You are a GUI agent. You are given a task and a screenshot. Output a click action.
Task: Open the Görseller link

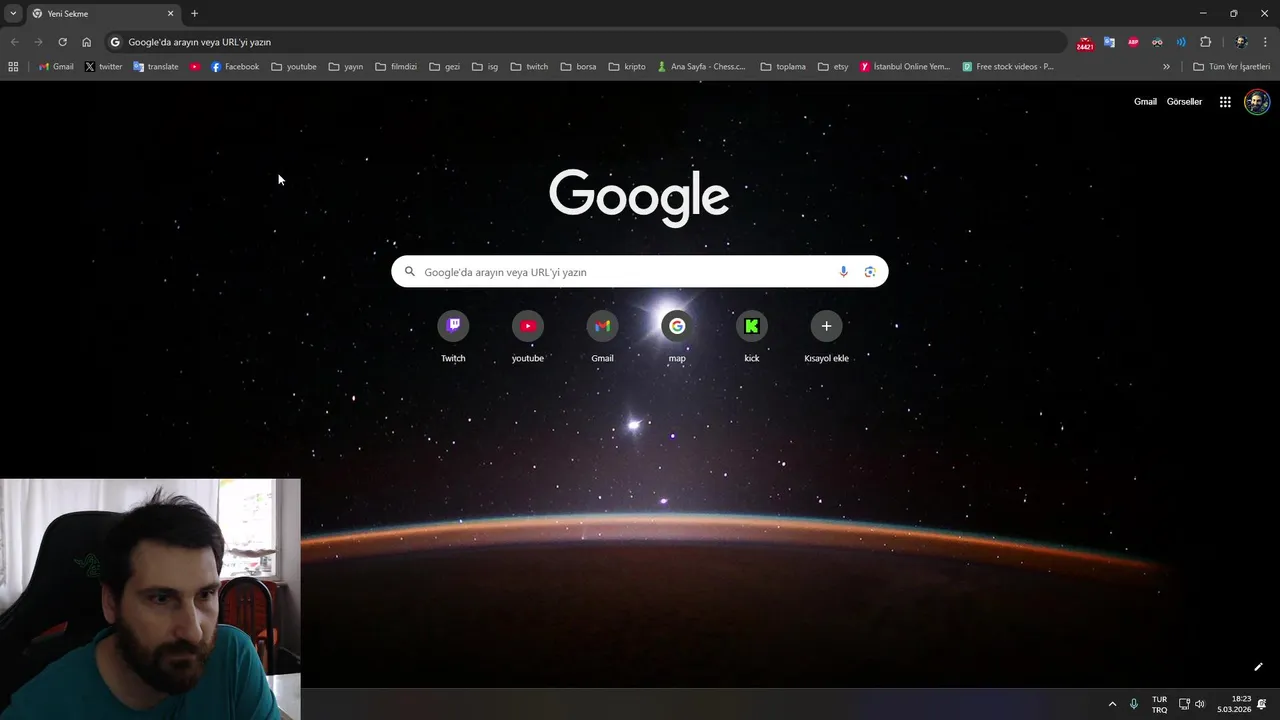1184,102
